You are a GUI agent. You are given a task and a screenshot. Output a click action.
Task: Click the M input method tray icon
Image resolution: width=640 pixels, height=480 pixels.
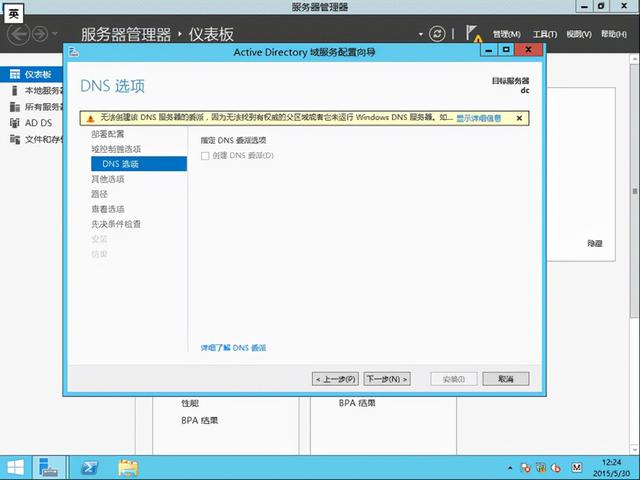tap(576, 468)
